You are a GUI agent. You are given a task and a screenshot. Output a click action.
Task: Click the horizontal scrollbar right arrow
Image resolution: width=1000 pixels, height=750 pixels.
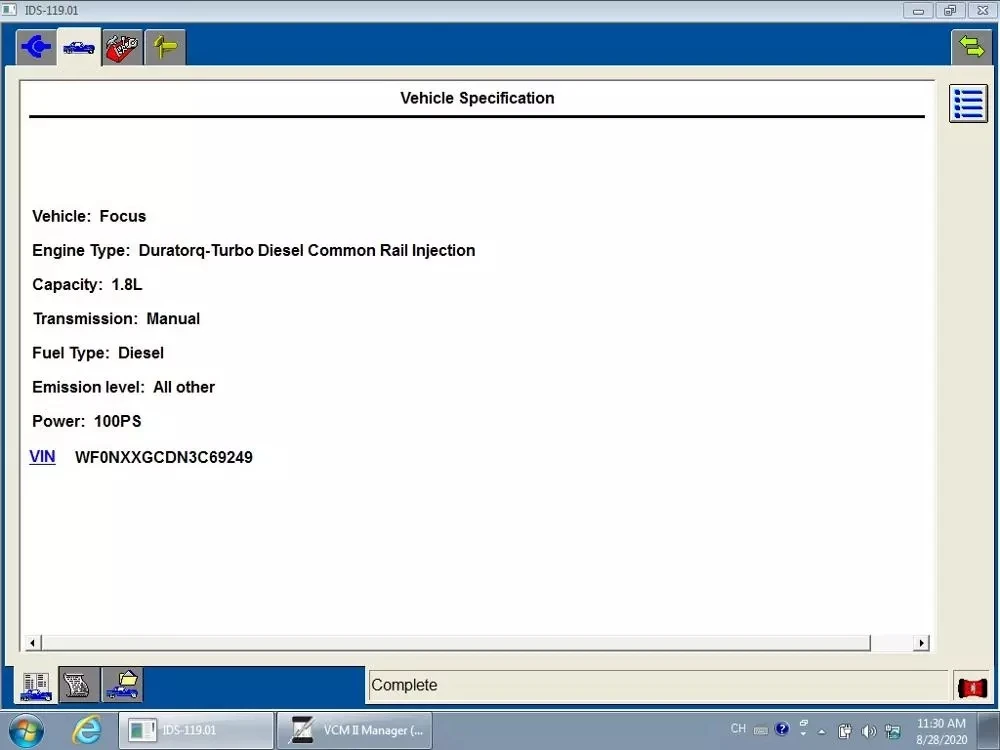pos(920,643)
